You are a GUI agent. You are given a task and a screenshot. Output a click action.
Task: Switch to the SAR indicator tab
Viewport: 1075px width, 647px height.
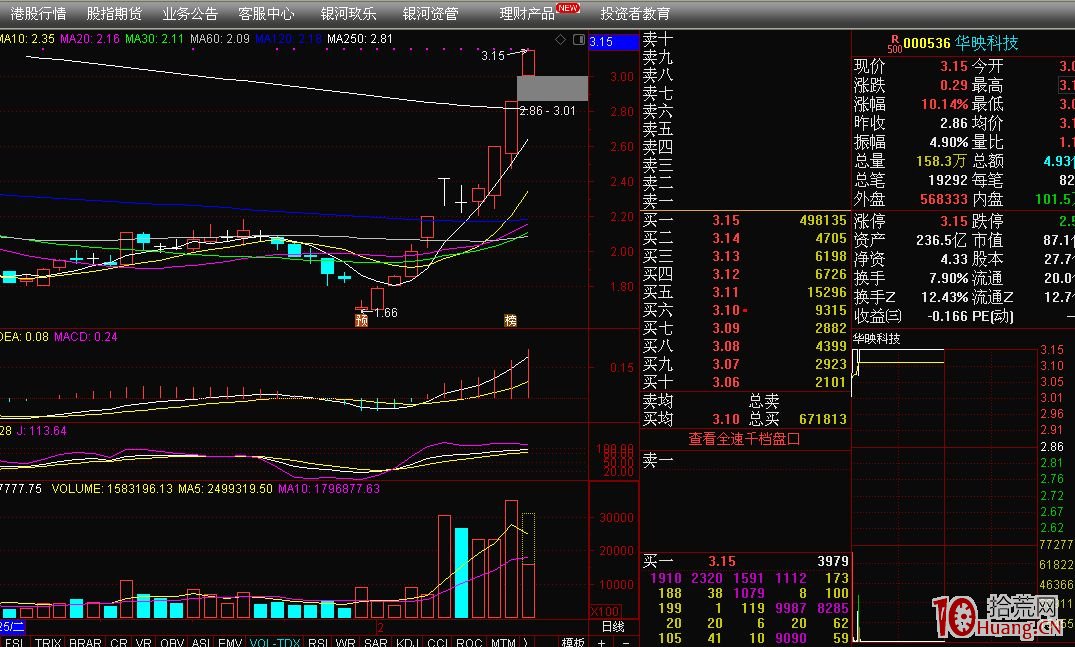tap(376, 642)
